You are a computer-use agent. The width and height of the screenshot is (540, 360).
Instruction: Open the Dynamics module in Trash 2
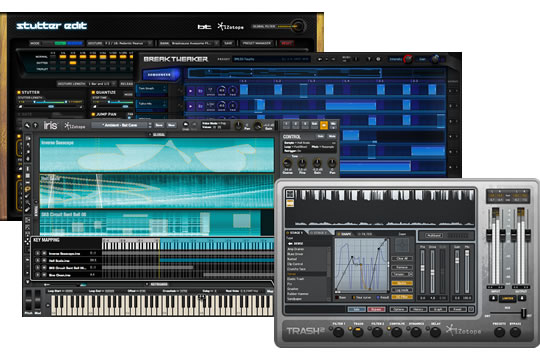point(416,332)
